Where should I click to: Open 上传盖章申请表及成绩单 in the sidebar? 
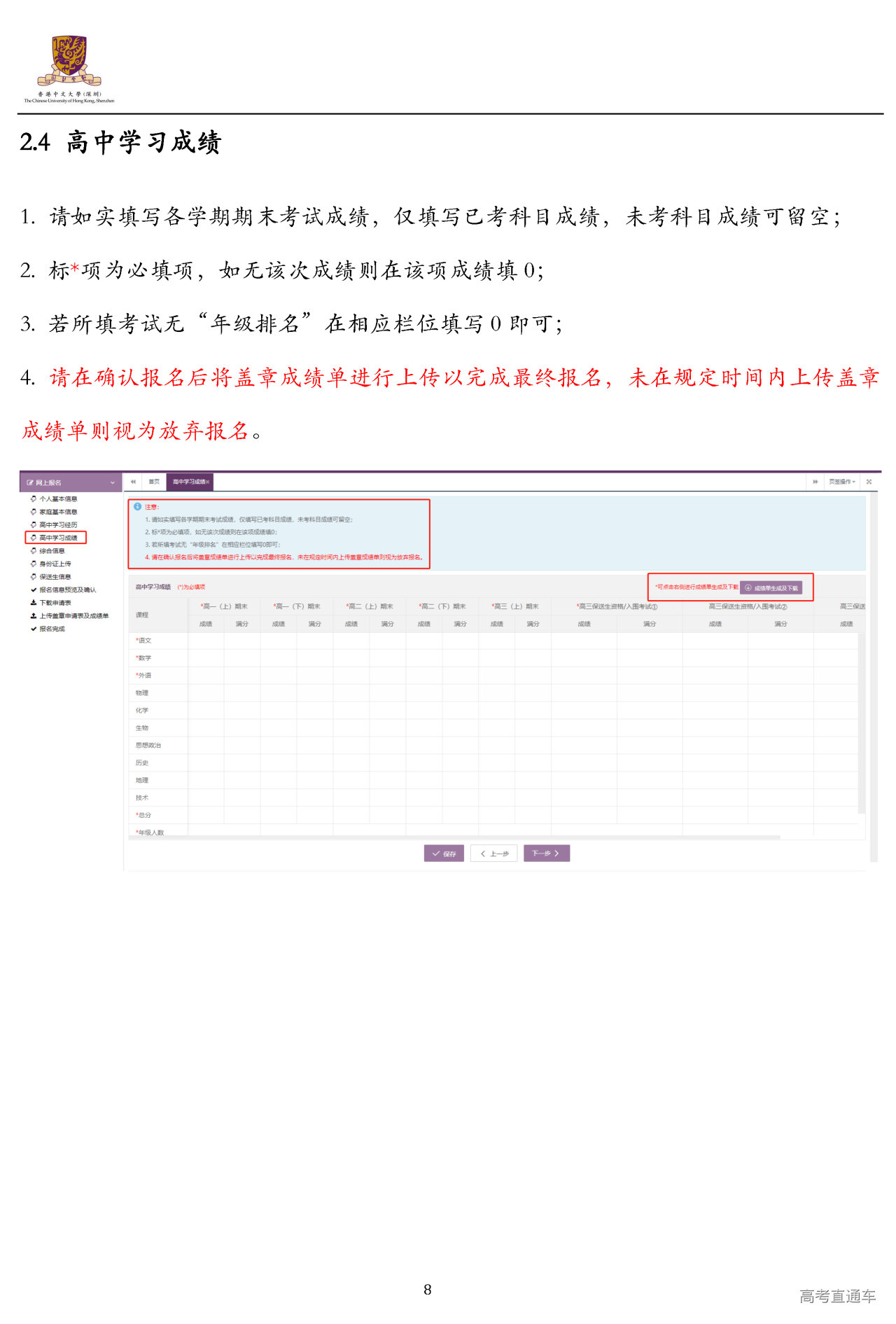click(x=73, y=616)
